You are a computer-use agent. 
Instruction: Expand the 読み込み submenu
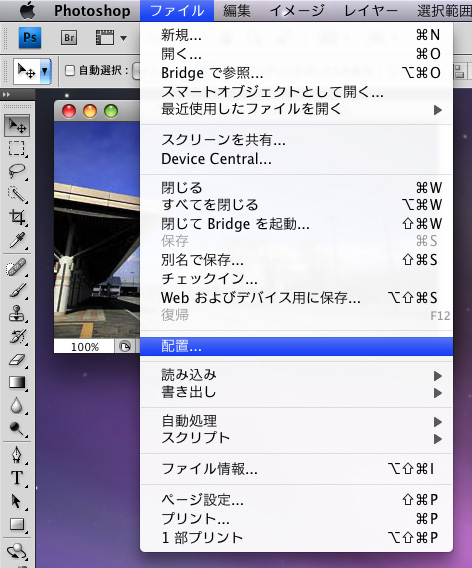pos(438,376)
